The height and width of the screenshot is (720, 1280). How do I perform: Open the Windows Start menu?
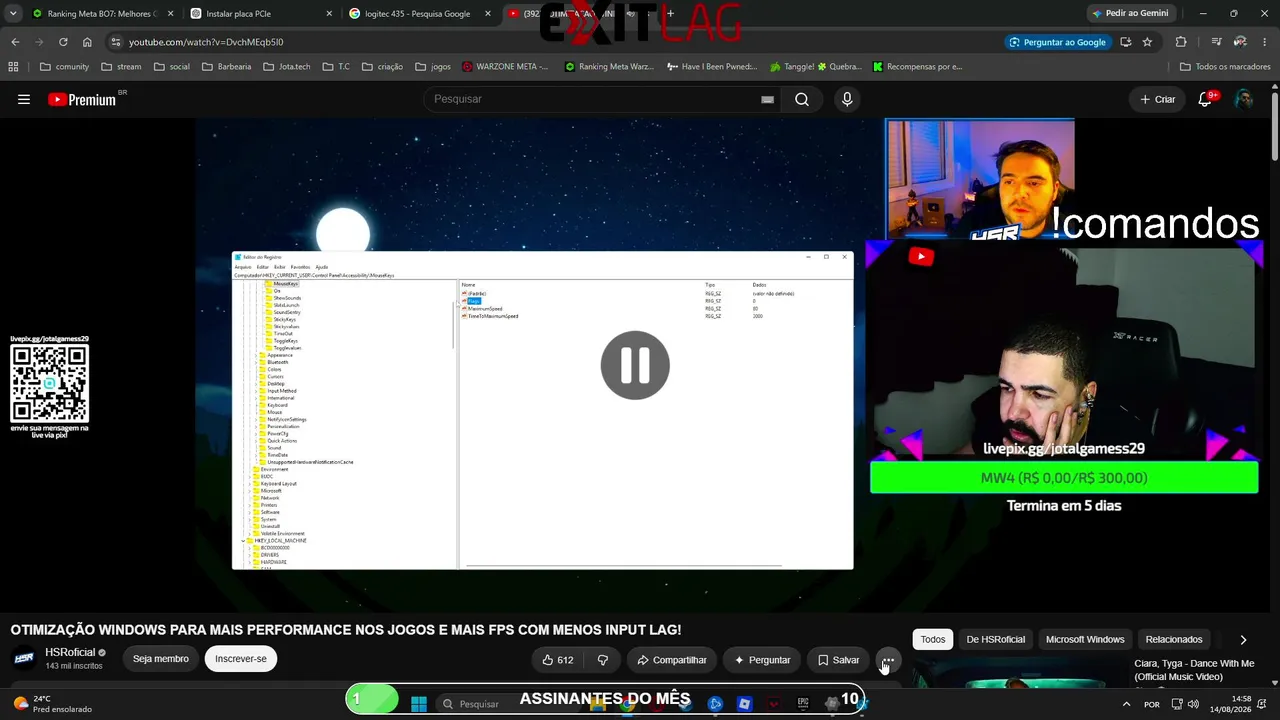[419, 703]
